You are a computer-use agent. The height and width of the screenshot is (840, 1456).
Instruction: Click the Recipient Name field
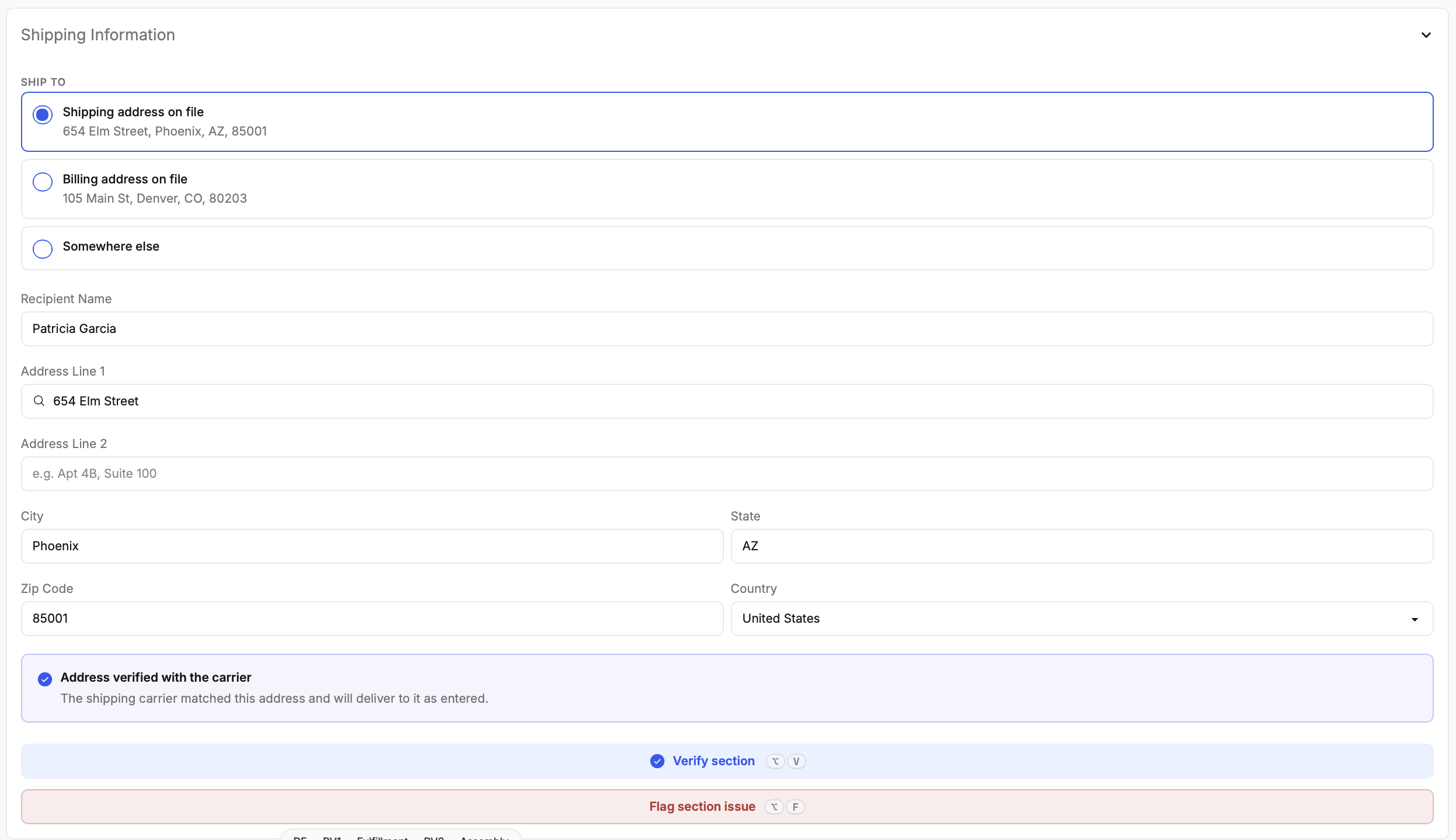click(727, 329)
